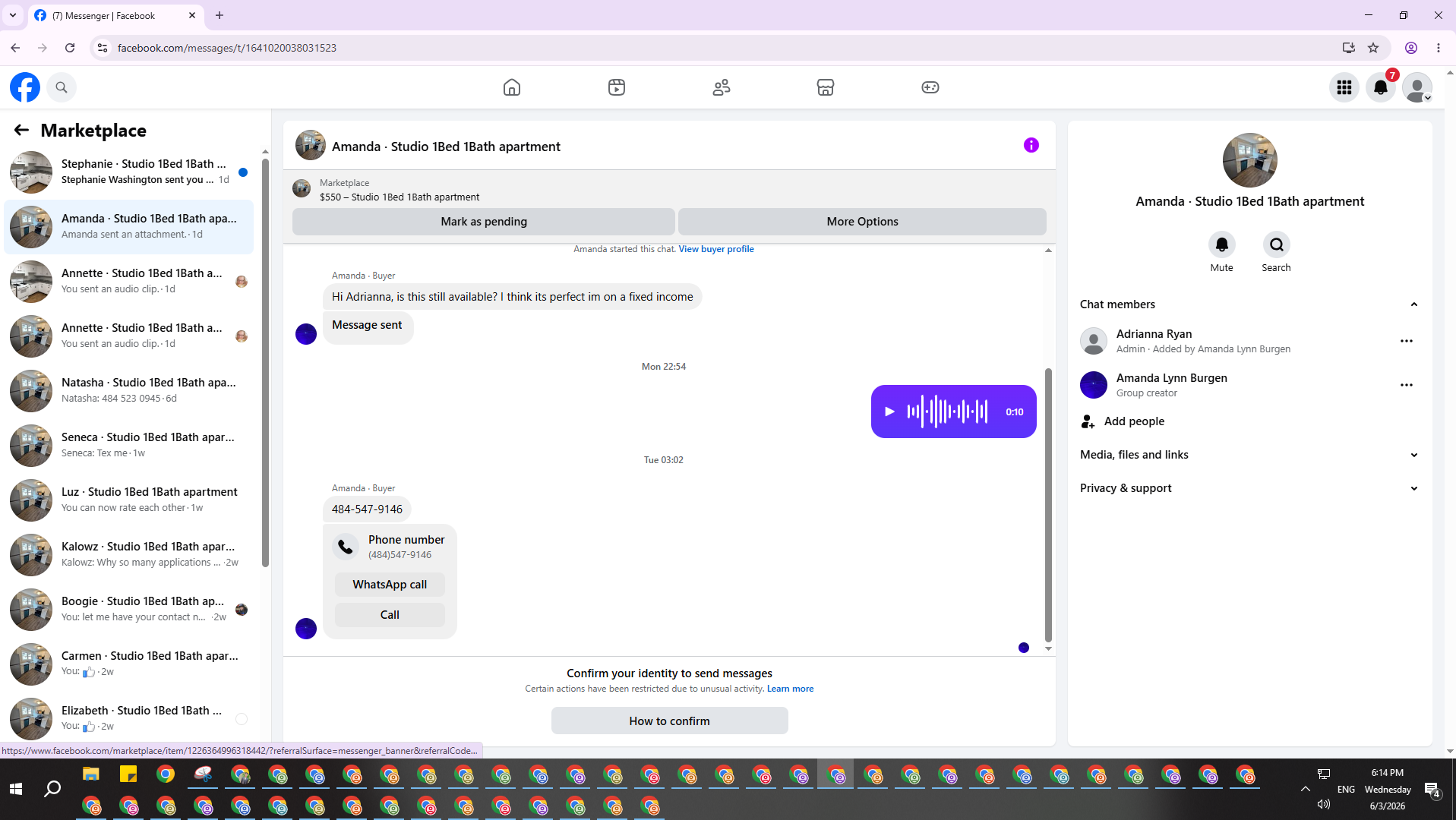
Task: Click the WhatsApp call button
Action: [390, 585]
